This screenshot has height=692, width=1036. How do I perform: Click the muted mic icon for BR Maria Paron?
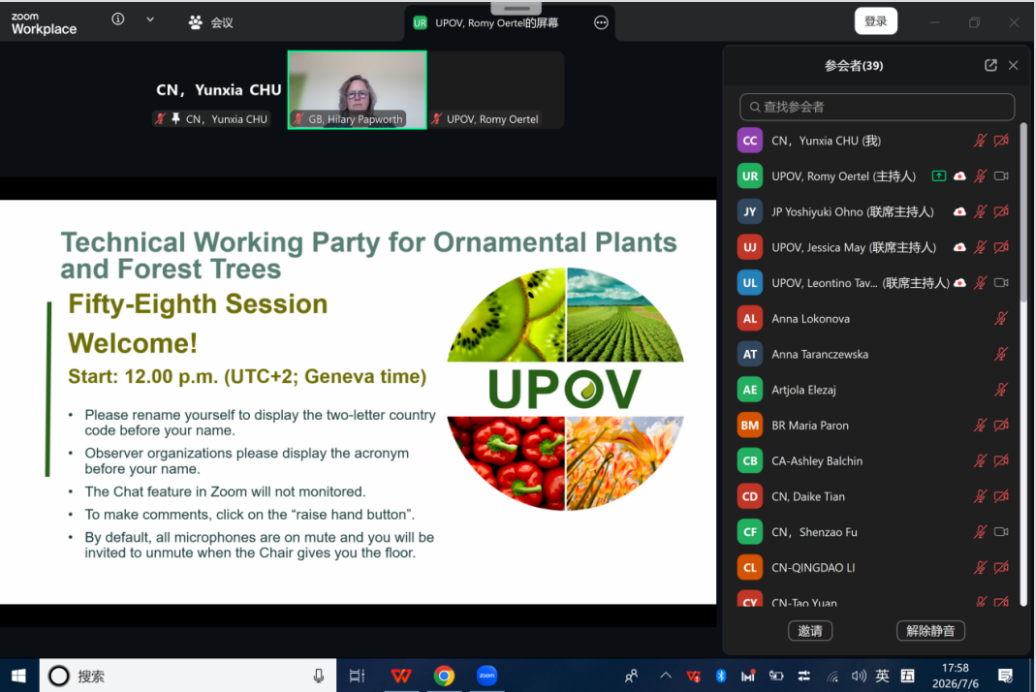(x=980, y=425)
